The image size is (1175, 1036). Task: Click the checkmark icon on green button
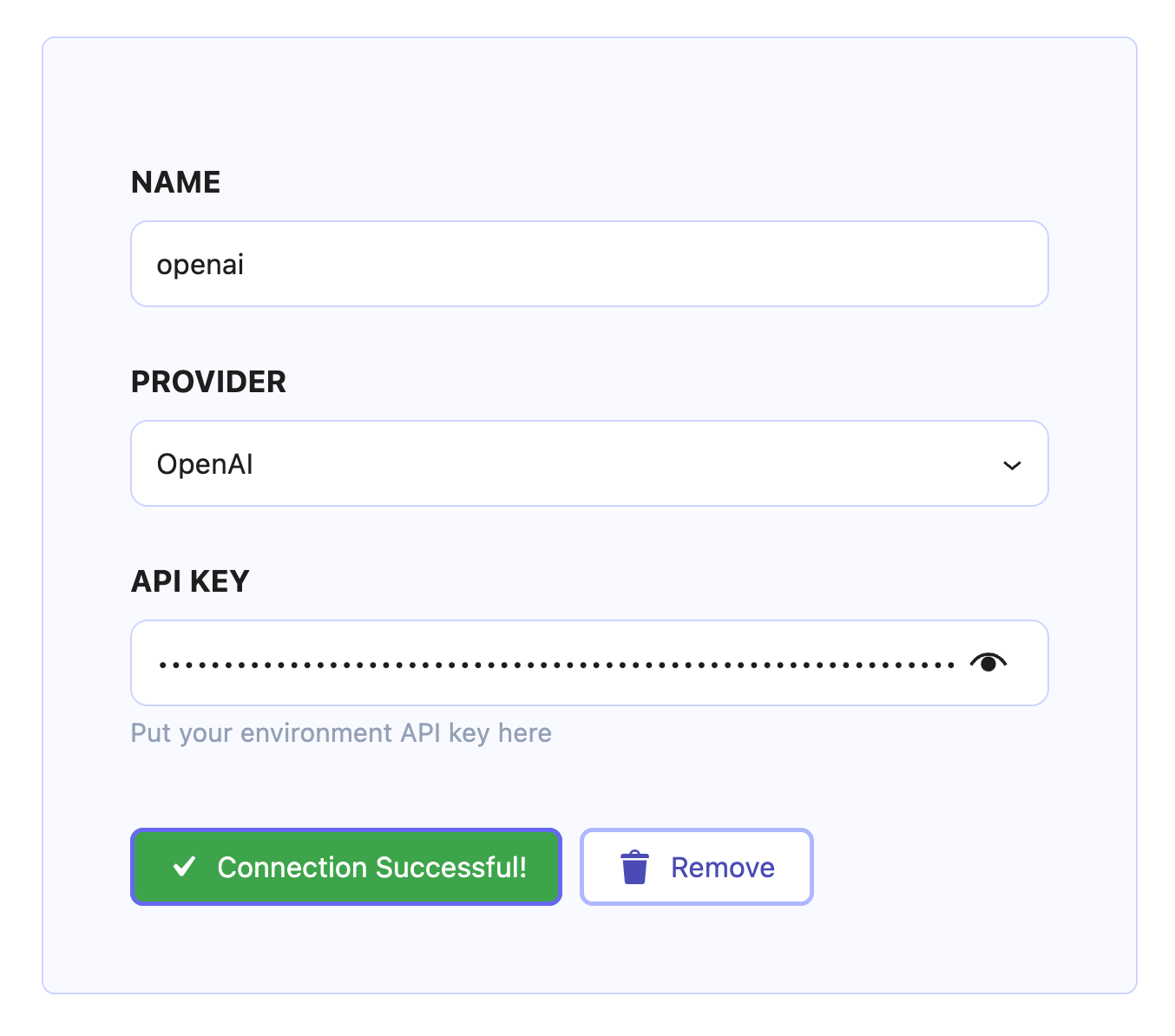click(x=184, y=867)
